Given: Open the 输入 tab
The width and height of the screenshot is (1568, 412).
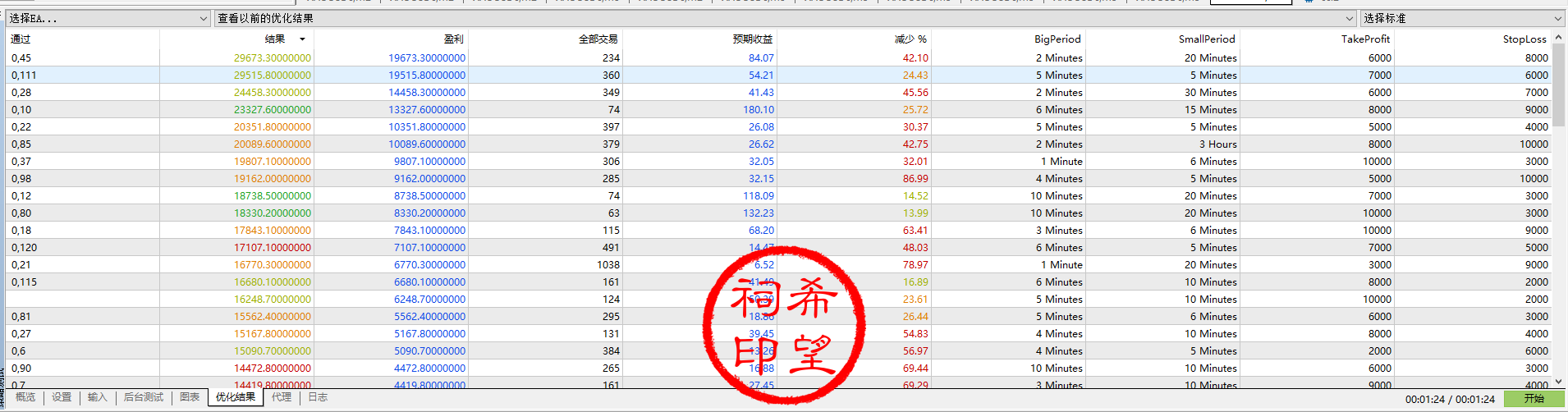Looking at the screenshot, I should (98, 397).
